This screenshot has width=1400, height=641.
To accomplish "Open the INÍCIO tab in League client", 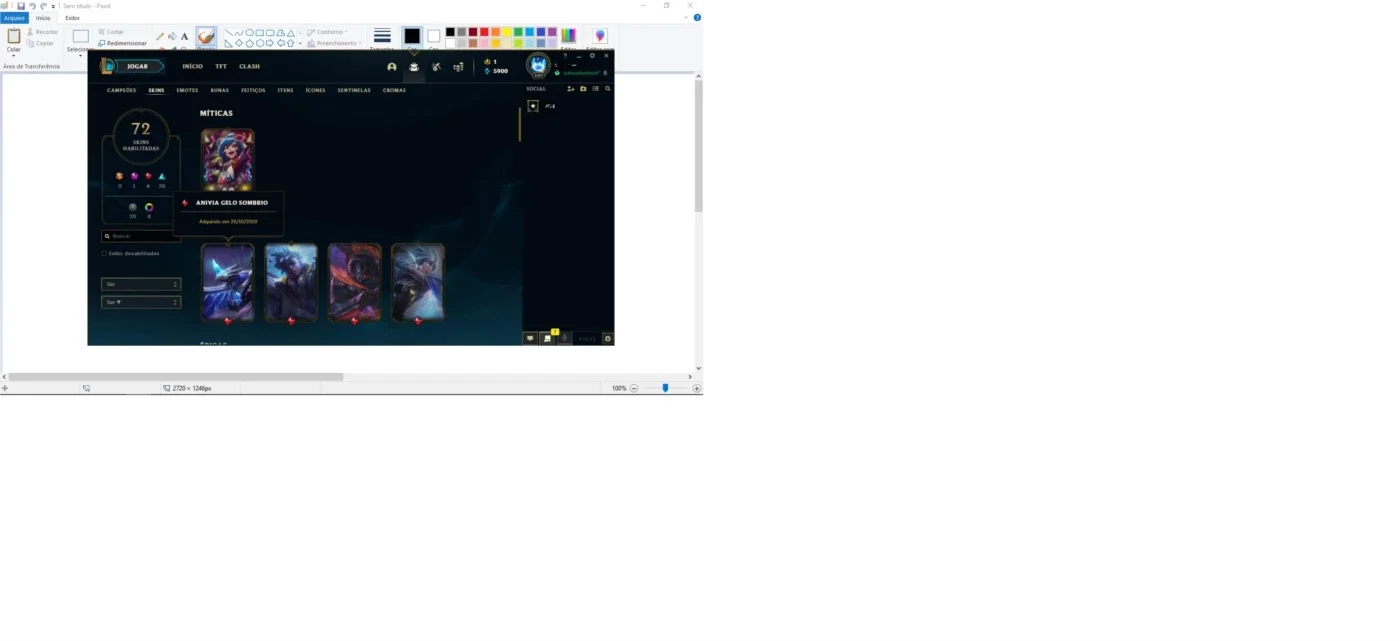I will 192,66.
